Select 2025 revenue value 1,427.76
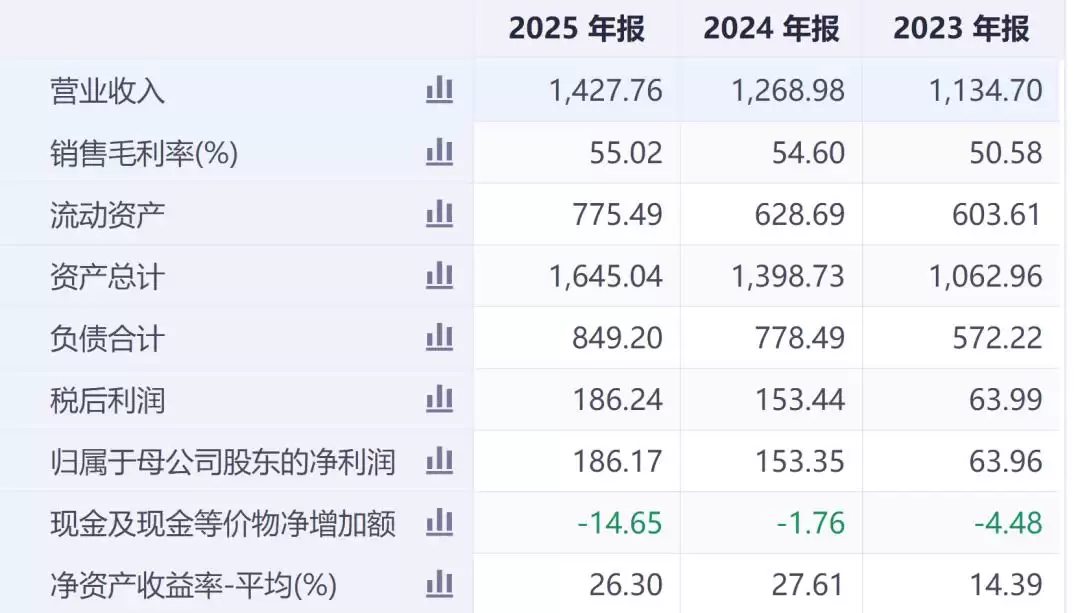 tap(605, 91)
